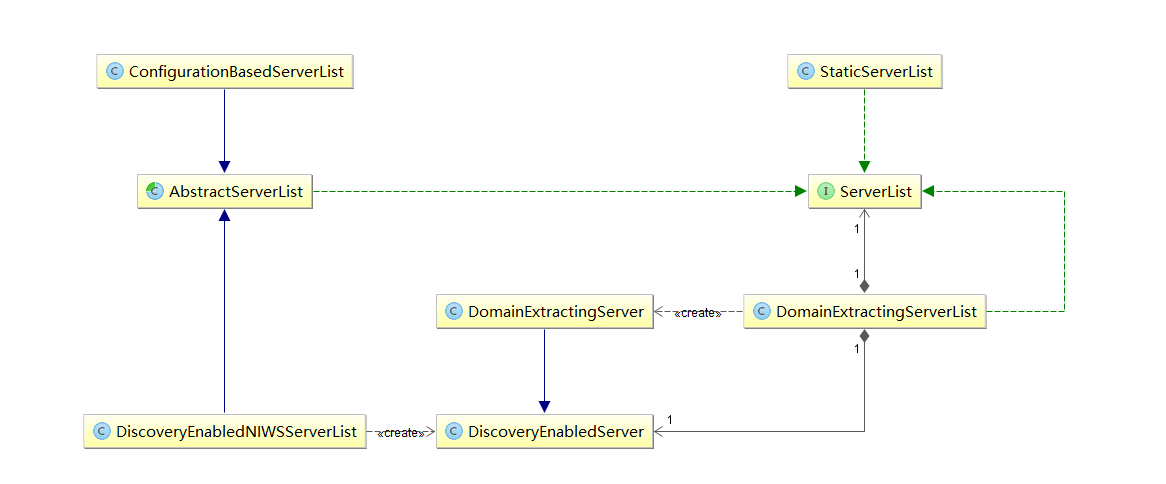The width and height of the screenshot is (1166, 484).
Task: Select the ServerList interface node
Action: tap(865, 191)
